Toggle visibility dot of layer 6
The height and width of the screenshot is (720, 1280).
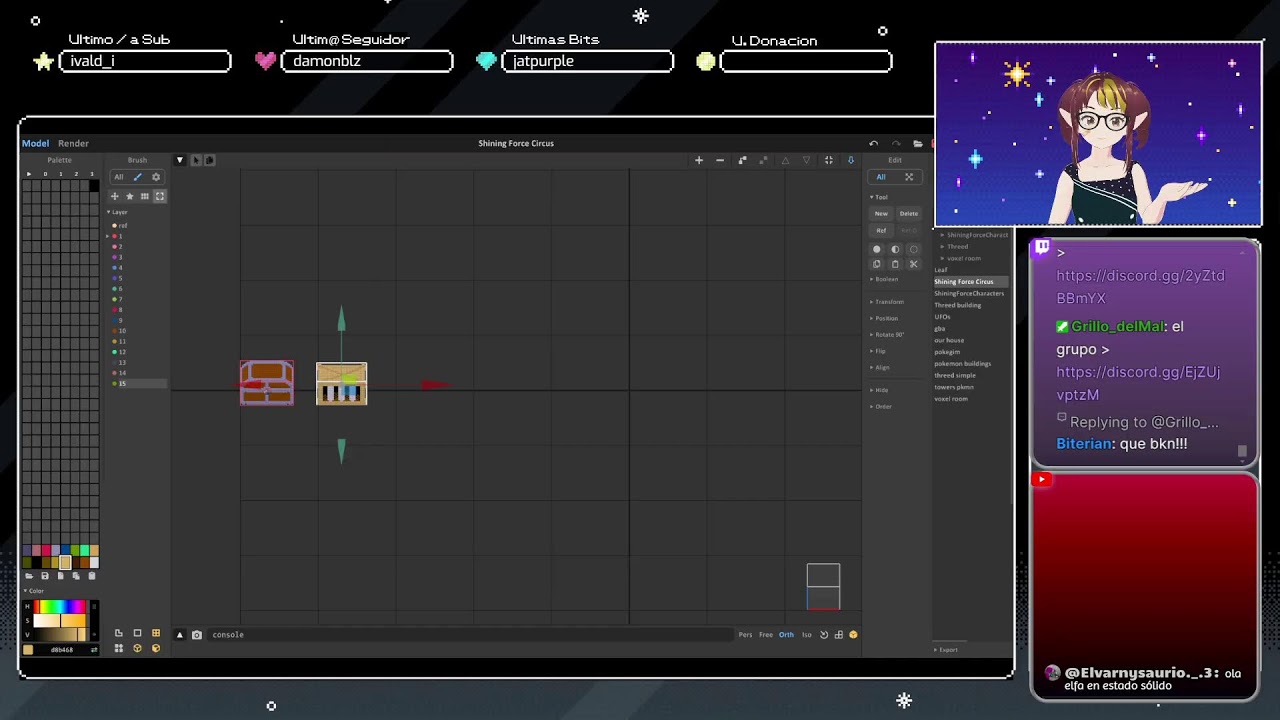coord(115,289)
